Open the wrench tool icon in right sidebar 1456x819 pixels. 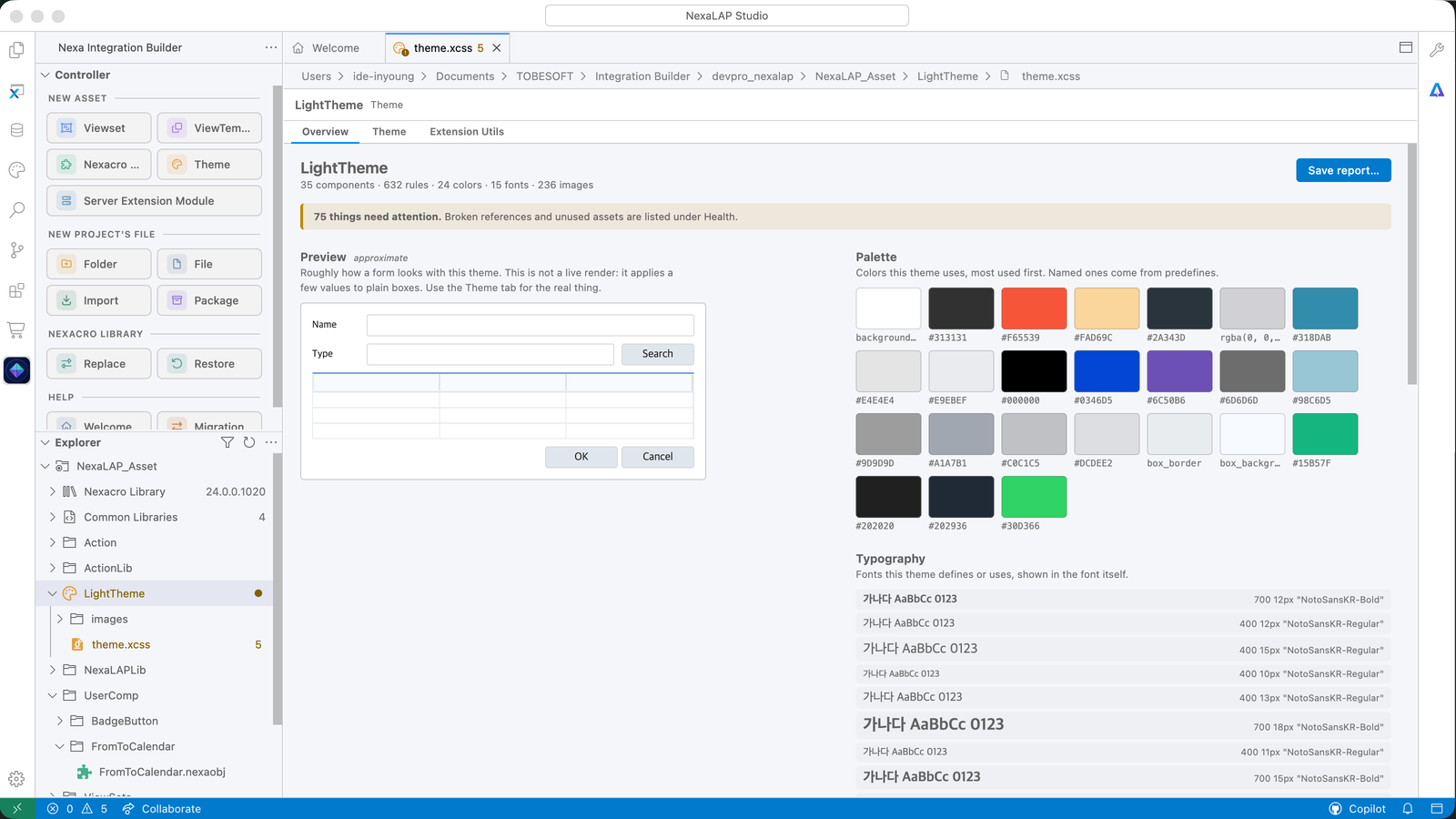pos(1437,50)
